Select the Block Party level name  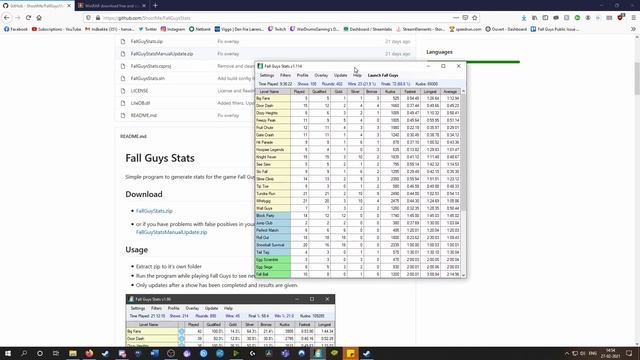[273, 216]
